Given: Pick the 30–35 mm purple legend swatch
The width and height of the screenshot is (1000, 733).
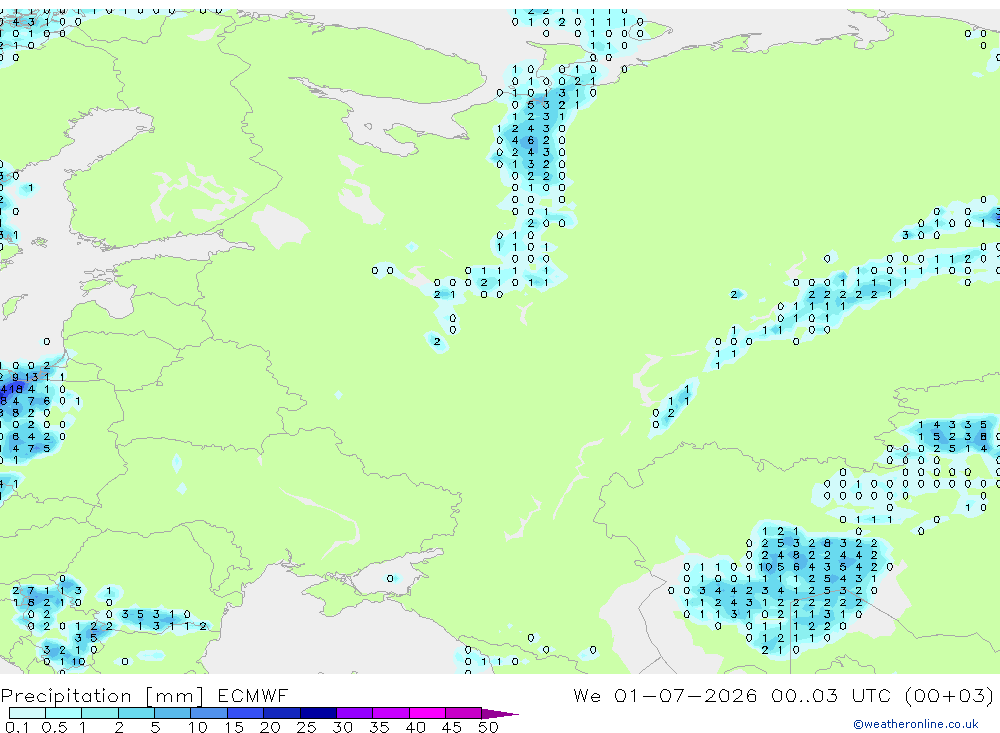Looking at the screenshot, I should click(x=355, y=713).
